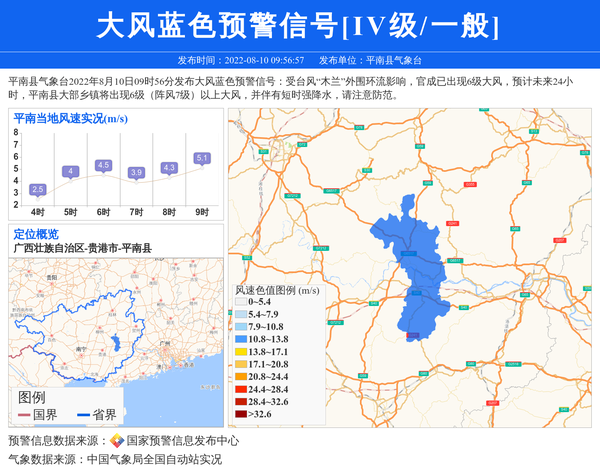
Task: Select the 10.8~13.8 blue legend swatch
Action: coord(240,340)
